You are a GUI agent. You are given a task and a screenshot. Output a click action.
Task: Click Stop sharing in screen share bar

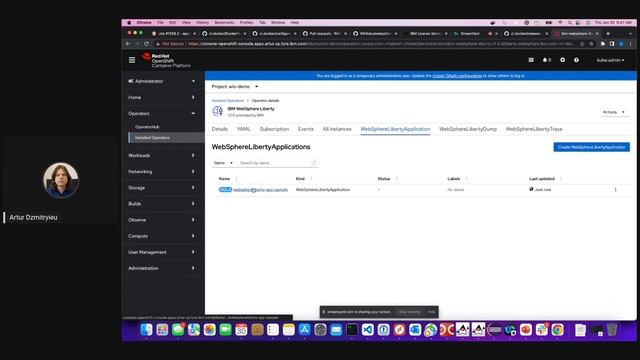(409, 312)
